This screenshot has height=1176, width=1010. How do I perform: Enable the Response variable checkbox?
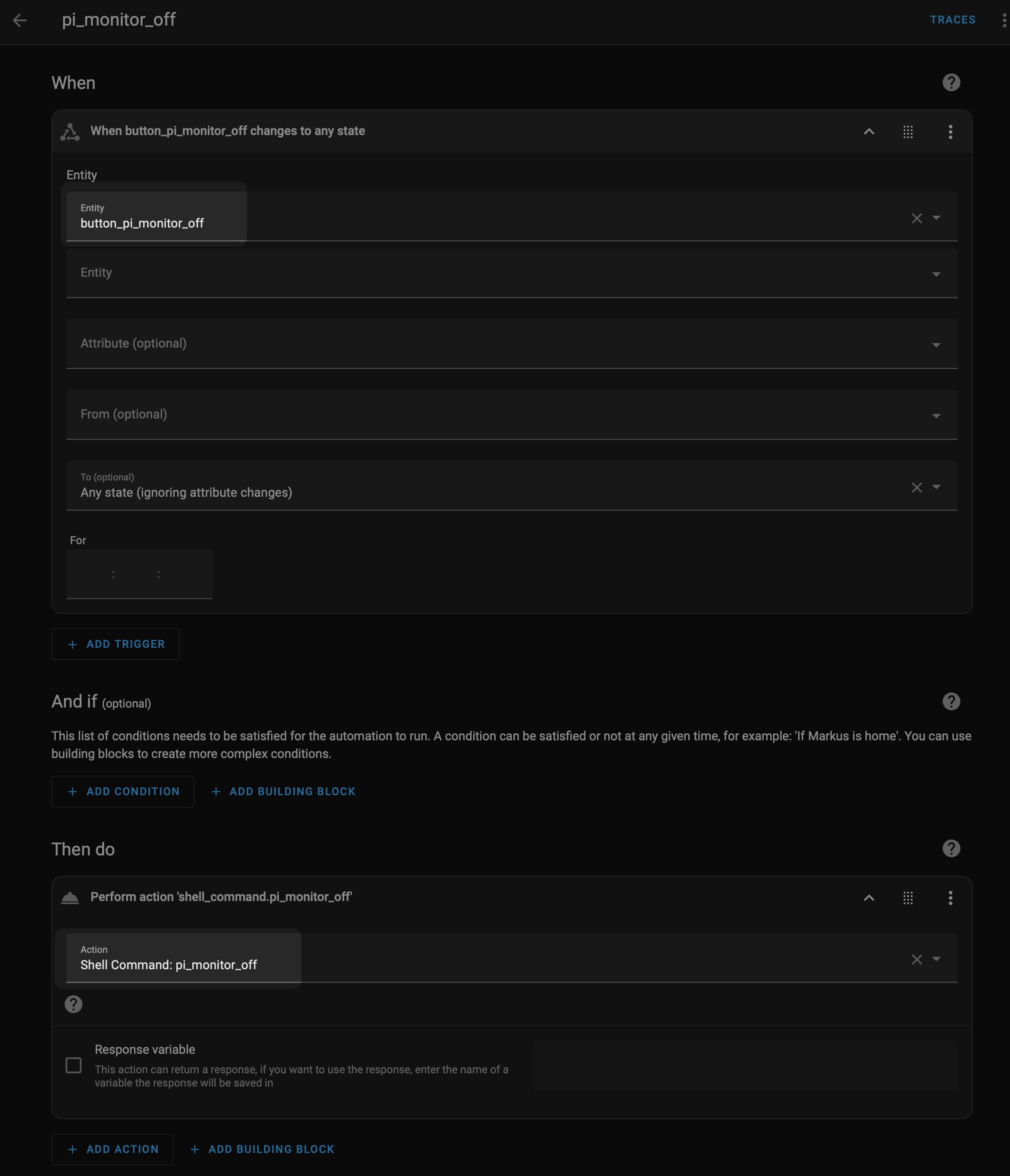(x=74, y=1065)
